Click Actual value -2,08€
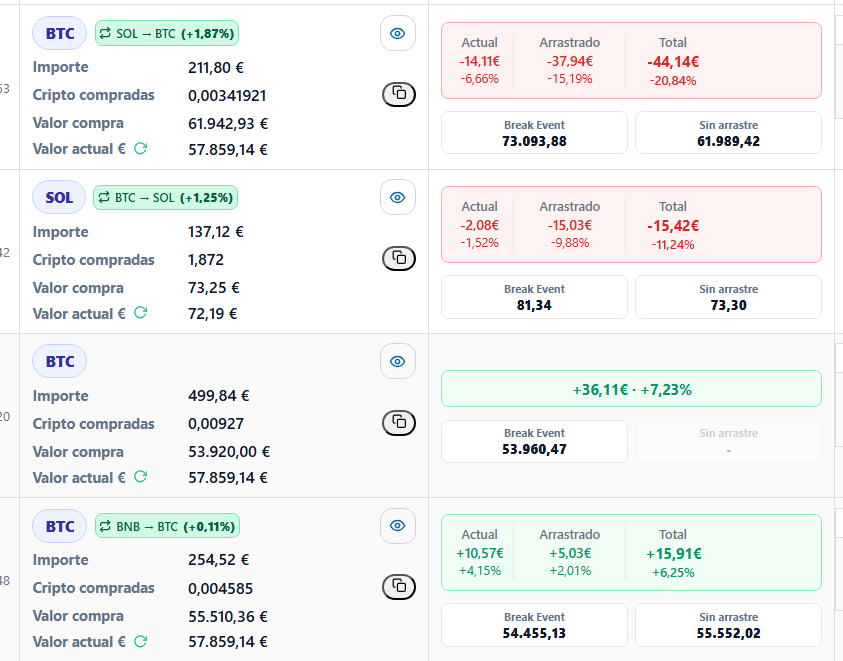 [x=480, y=225]
